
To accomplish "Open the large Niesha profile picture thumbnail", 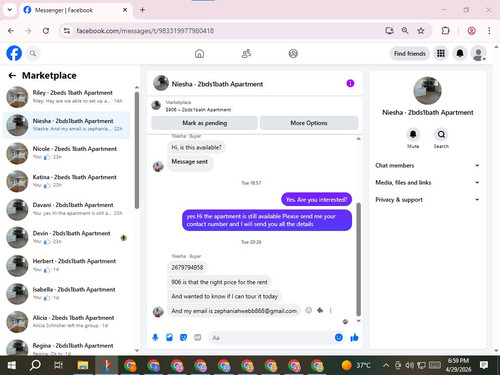I will click(x=427, y=90).
